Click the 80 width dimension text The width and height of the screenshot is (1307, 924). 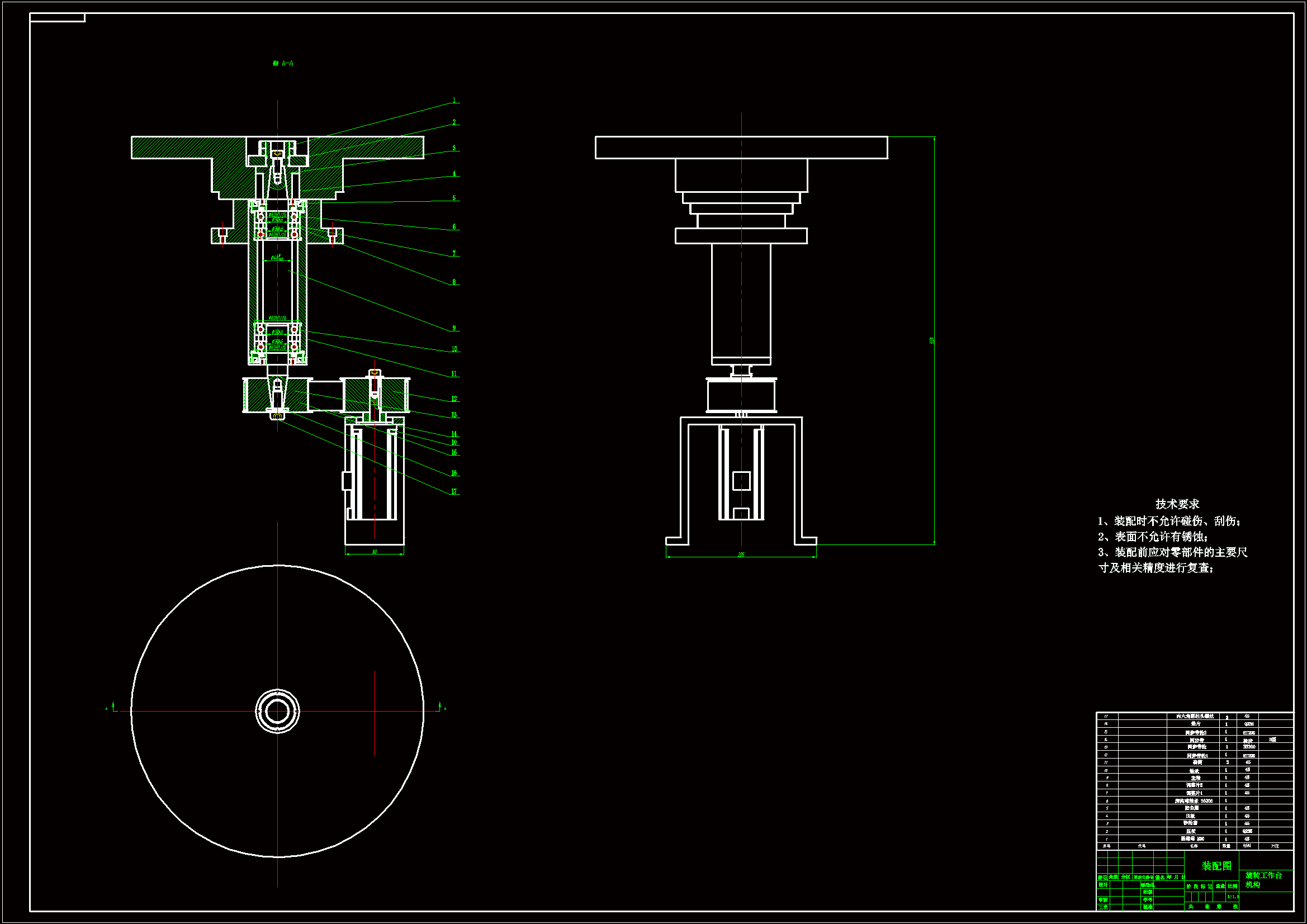click(375, 552)
